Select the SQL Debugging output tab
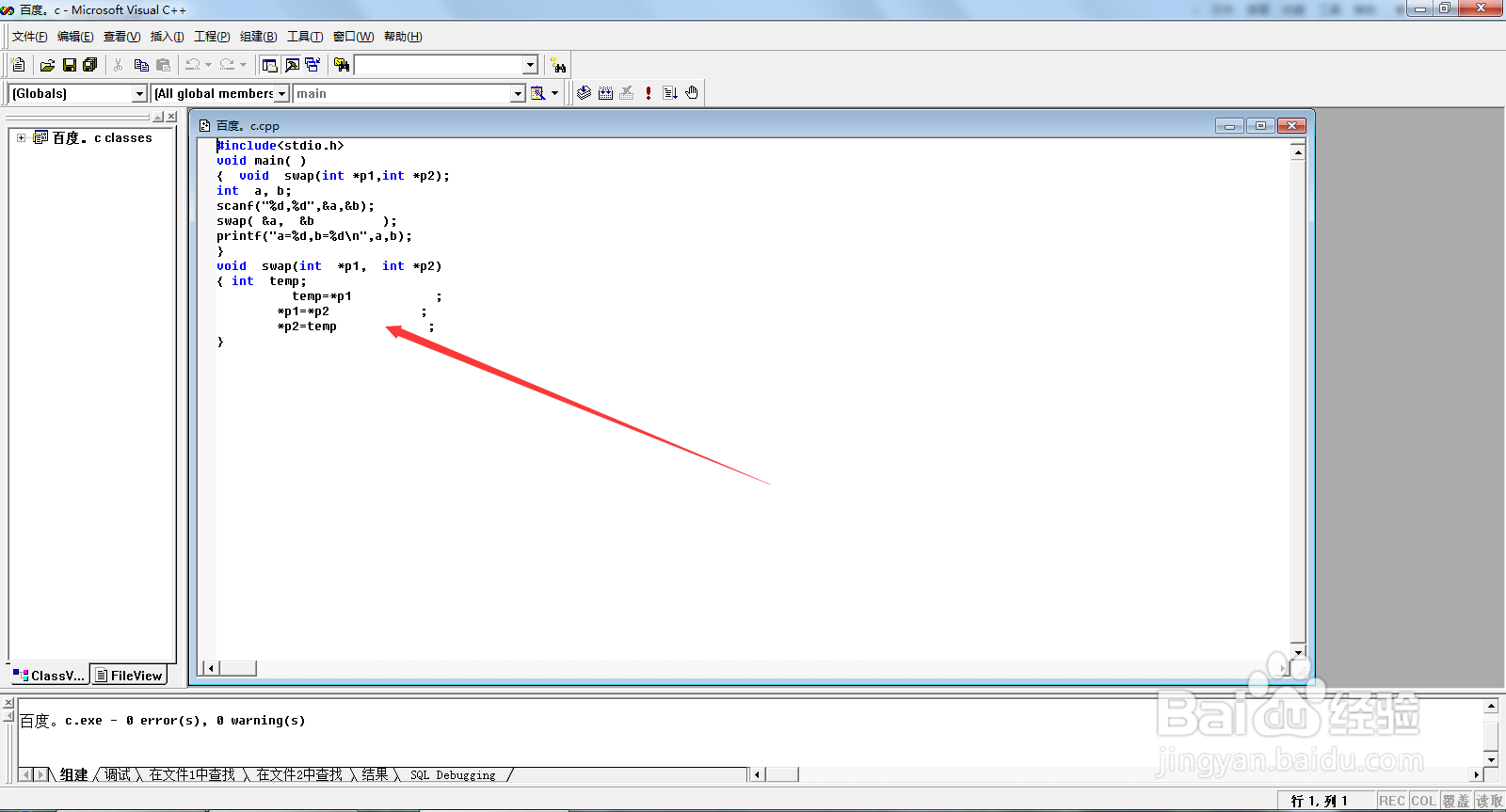Image resolution: width=1506 pixels, height=812 pixels. (453, 775)
